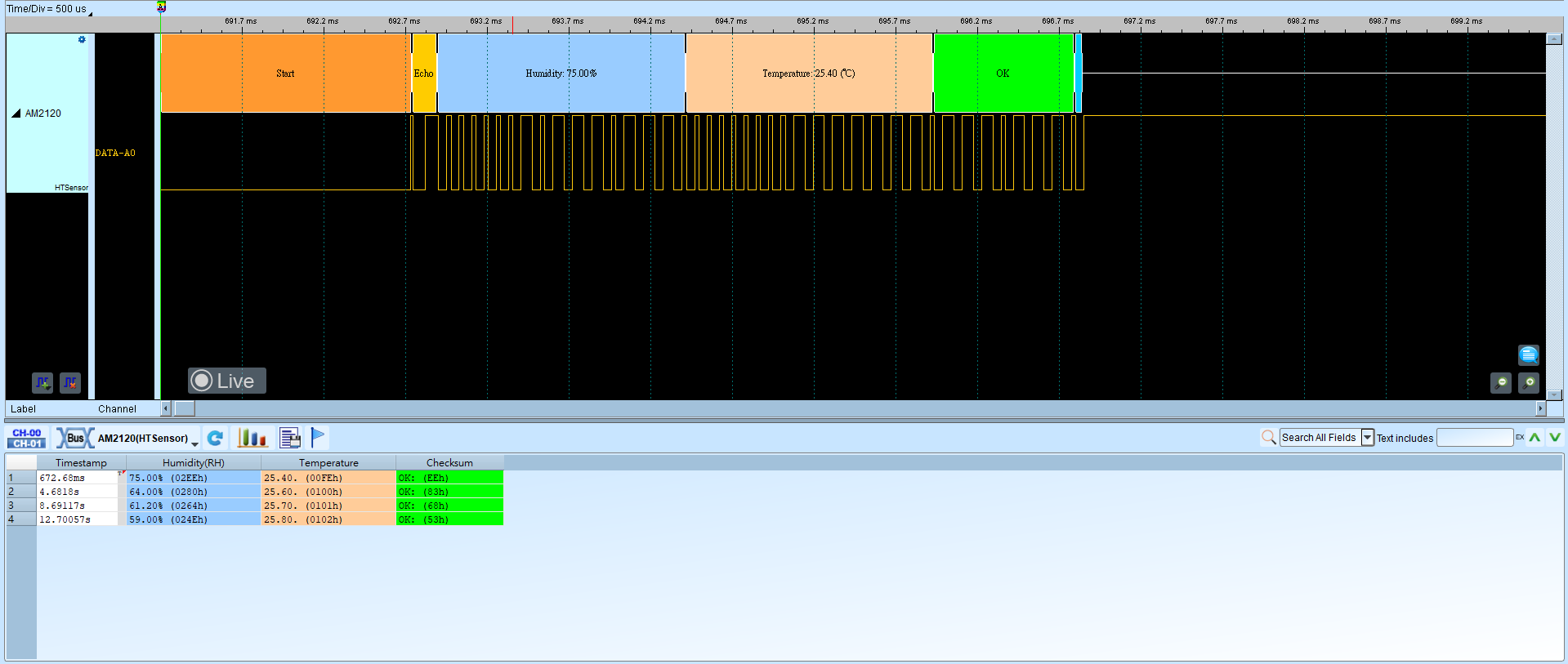Click the add channel icon at bottom left
This screenshot has height=664, width=1568.
coord(42,382)
